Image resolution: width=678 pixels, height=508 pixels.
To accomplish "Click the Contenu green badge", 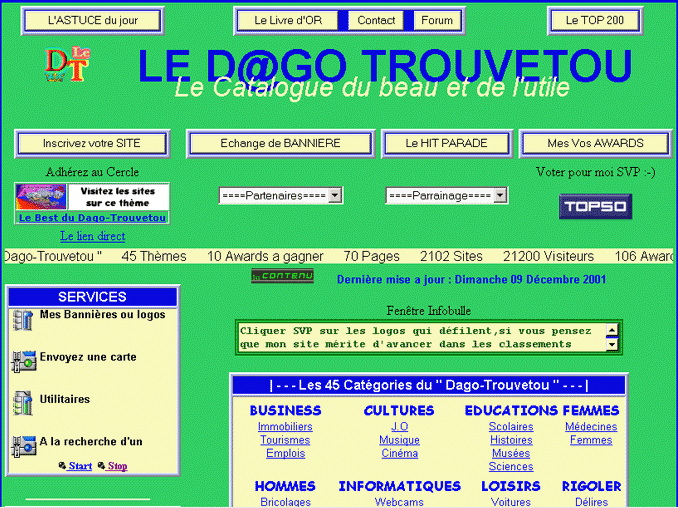I will (x=282, y=276).
